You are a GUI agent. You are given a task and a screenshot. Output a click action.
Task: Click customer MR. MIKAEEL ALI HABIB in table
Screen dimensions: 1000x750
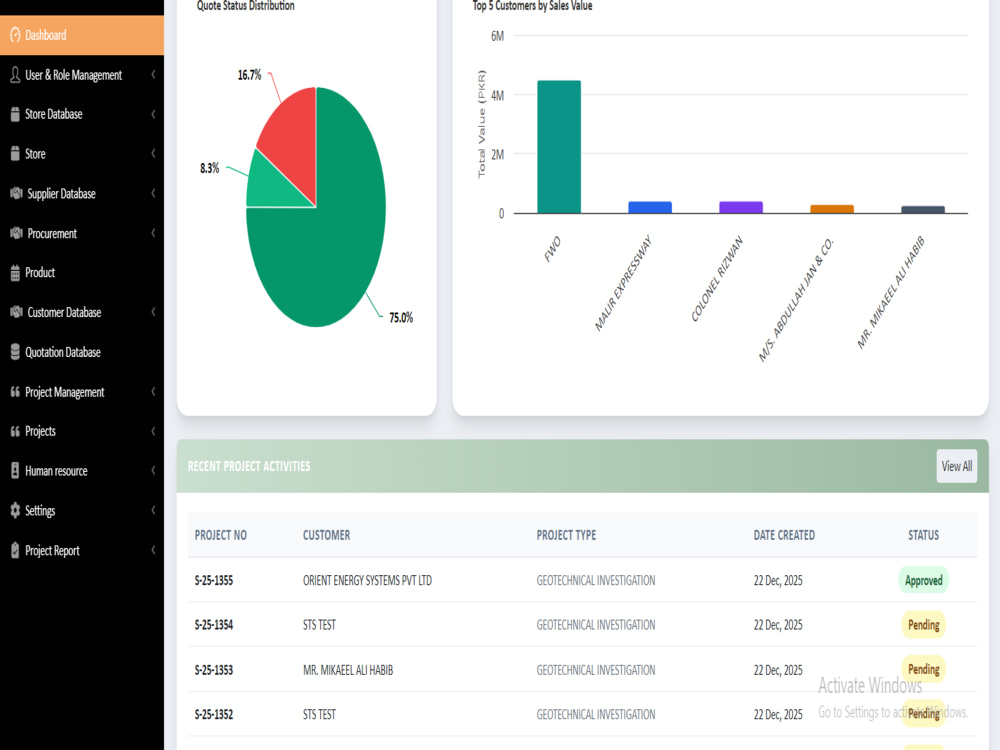pyautogui.click(x=348, y=670)
